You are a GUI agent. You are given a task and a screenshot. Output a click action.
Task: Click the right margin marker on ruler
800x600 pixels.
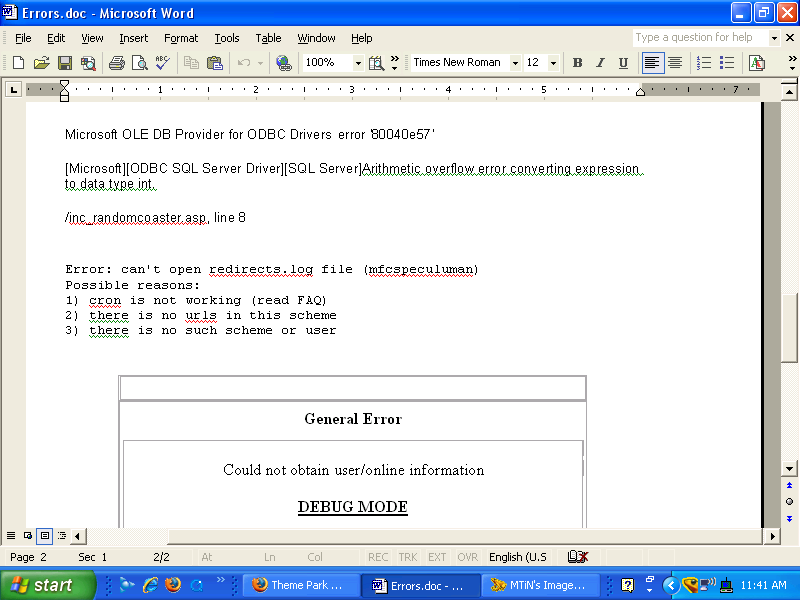[x=640, y=92]
